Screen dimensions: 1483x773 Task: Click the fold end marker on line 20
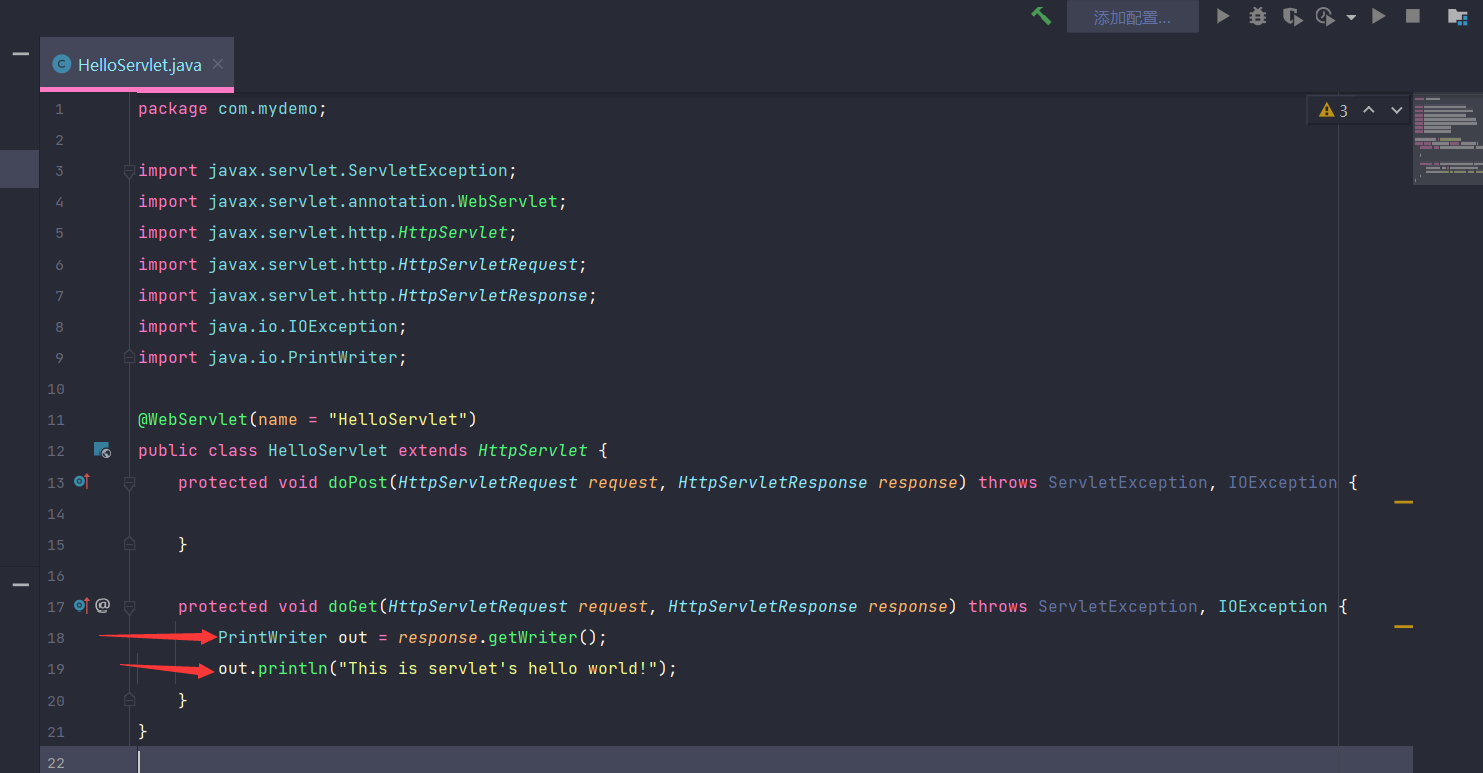pyautogui.click(x=129, y=699)
